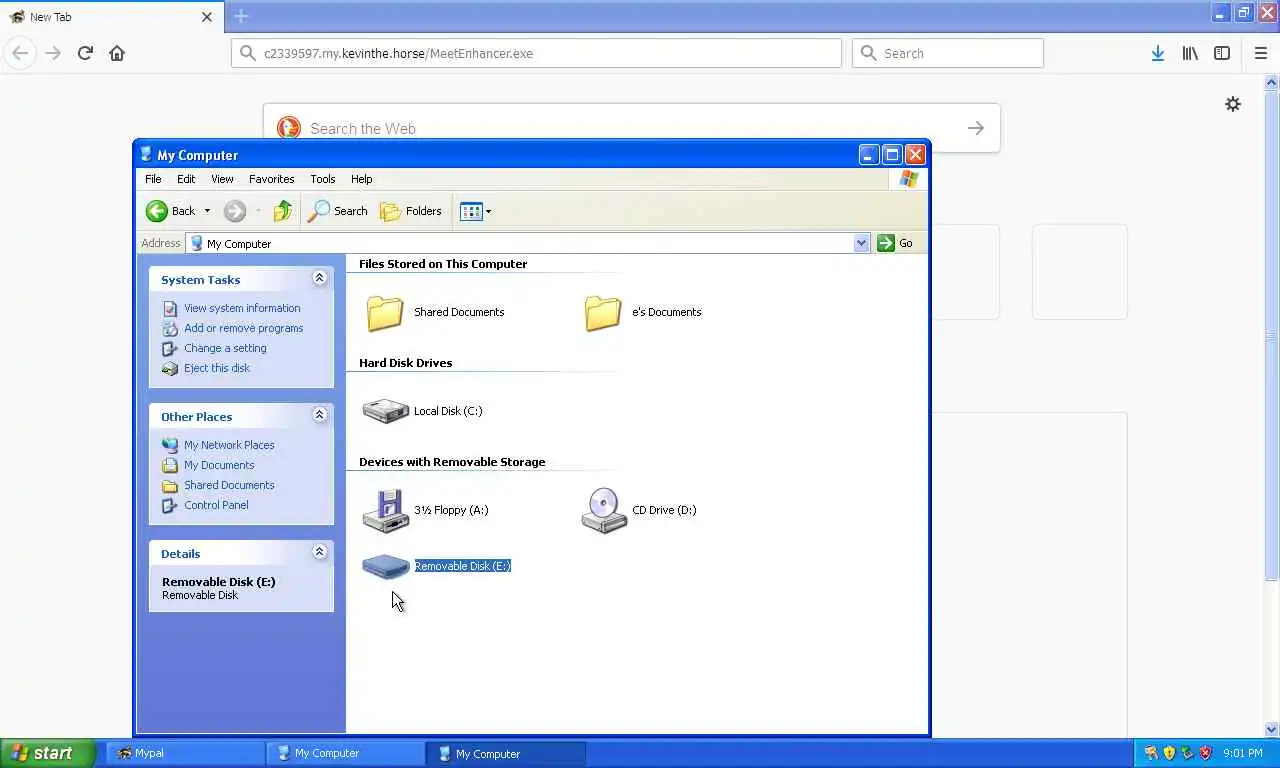1280x768 pixels.
Task: Click the red shield tray icon
Action: coord(1205,753)
